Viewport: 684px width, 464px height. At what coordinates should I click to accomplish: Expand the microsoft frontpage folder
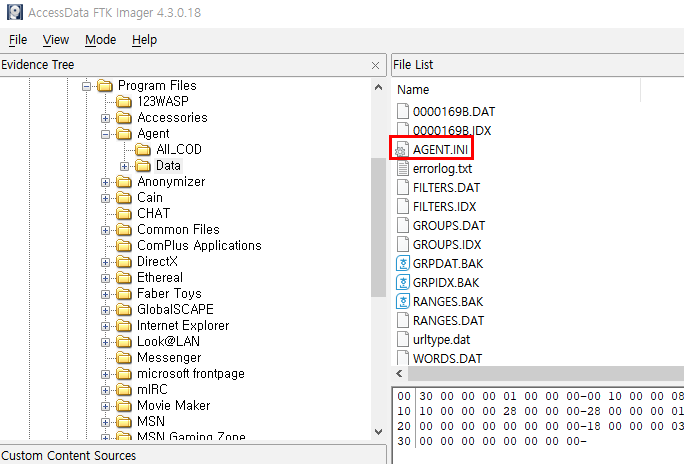click(x=105, y=374)
